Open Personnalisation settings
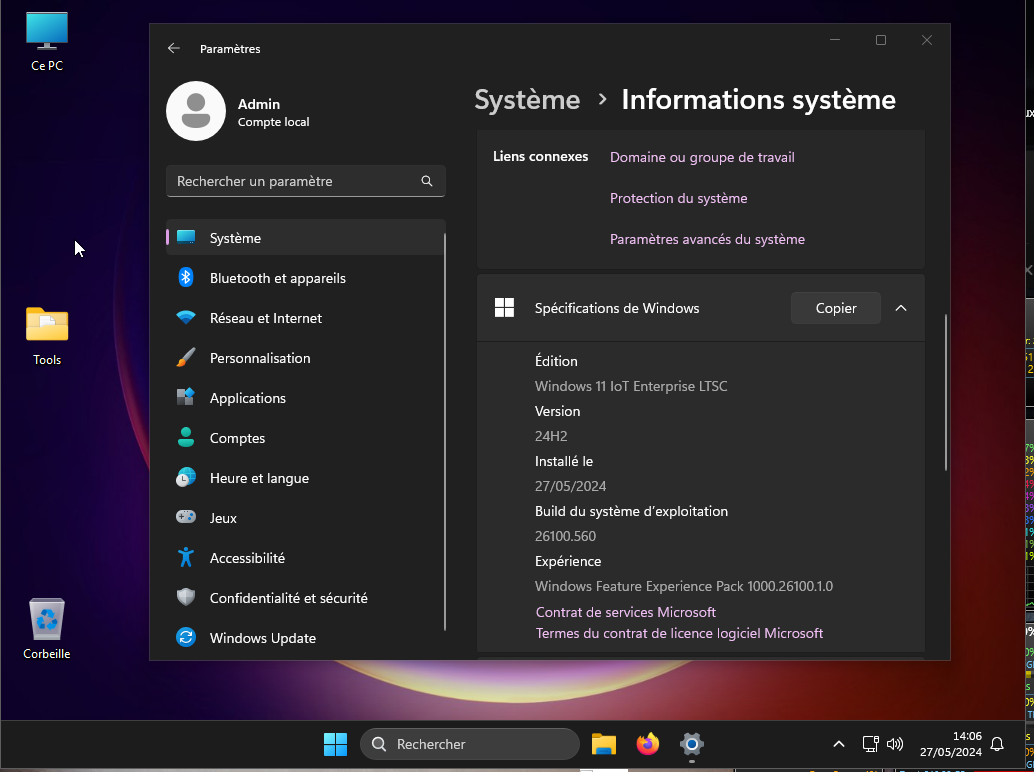The image size is (1034, 772). coord(306,357)
